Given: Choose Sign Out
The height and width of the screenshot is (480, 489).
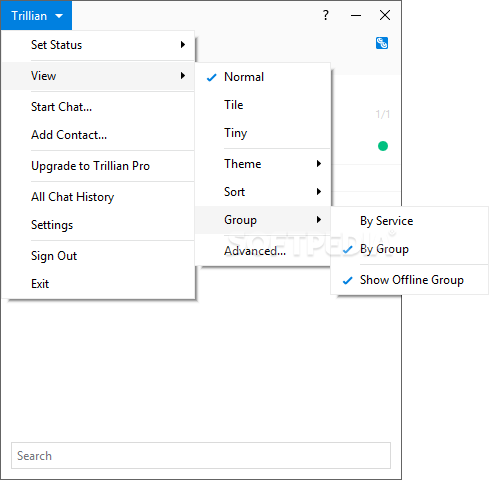Looking at the screenshot, I should pos(99,256).
